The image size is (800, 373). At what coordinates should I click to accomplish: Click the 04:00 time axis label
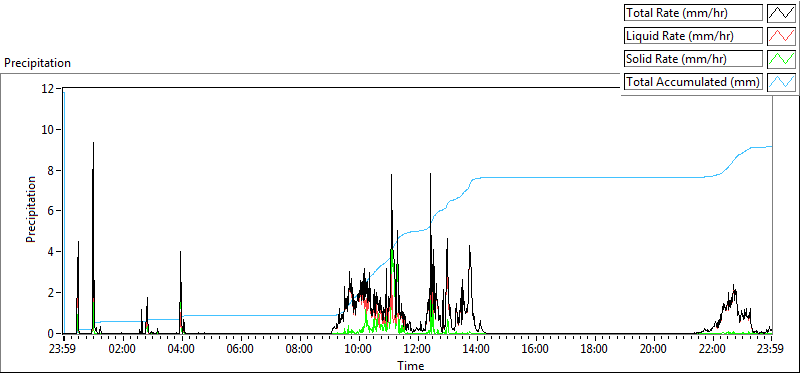pyautogui.click(x=182, y=350)
